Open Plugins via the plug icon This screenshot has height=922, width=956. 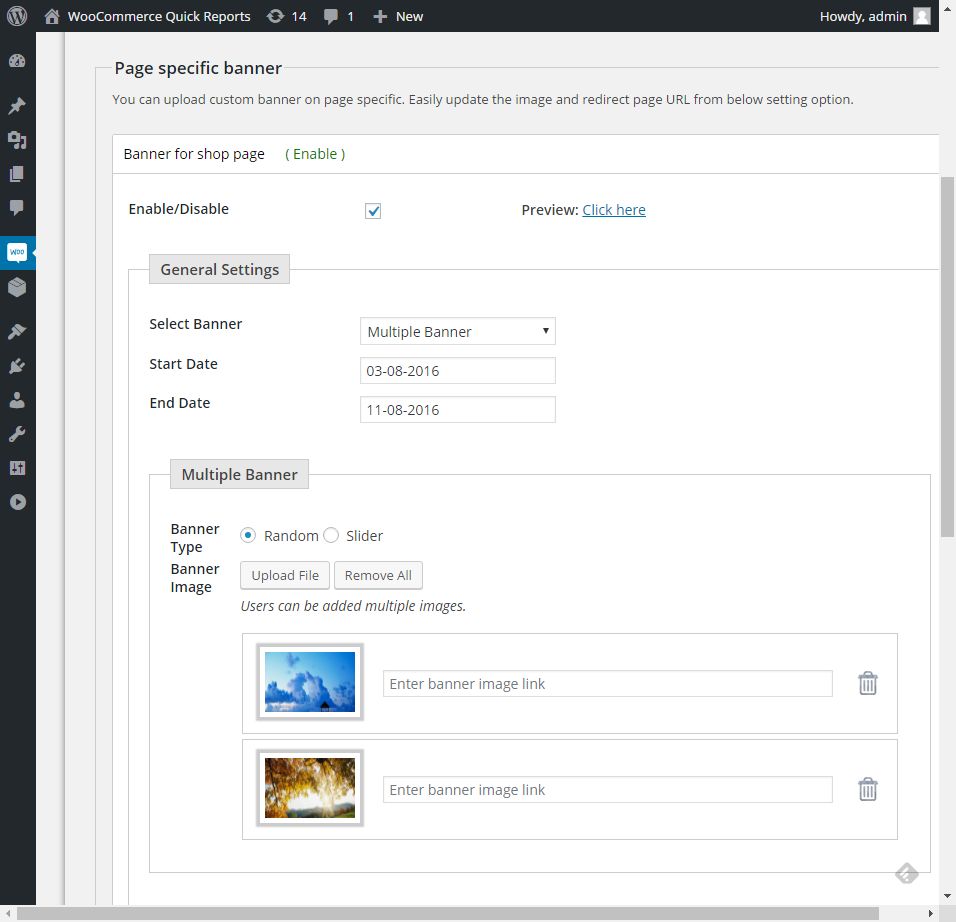(17, 366)
